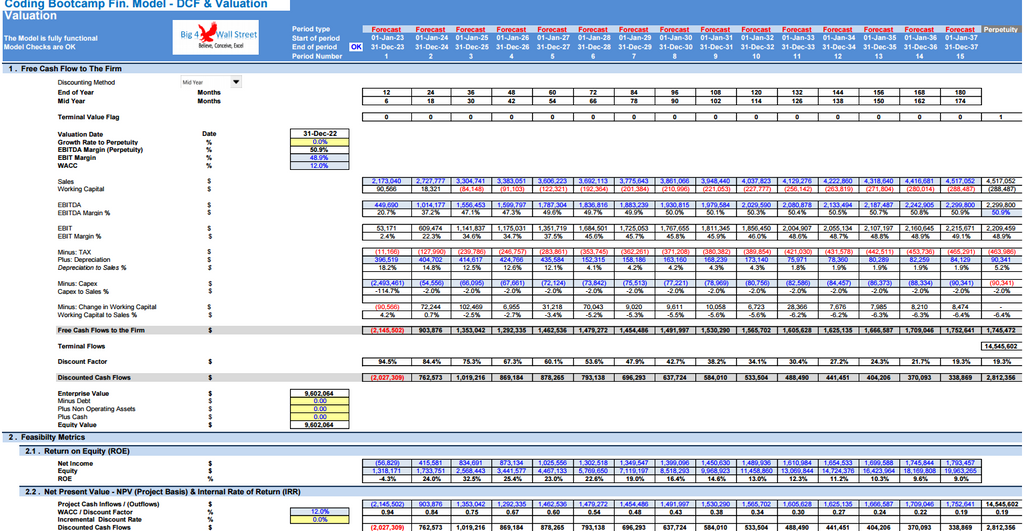
Task: Click the Equity Value 9,602,064 cell
Action: [x=319, y=425]
